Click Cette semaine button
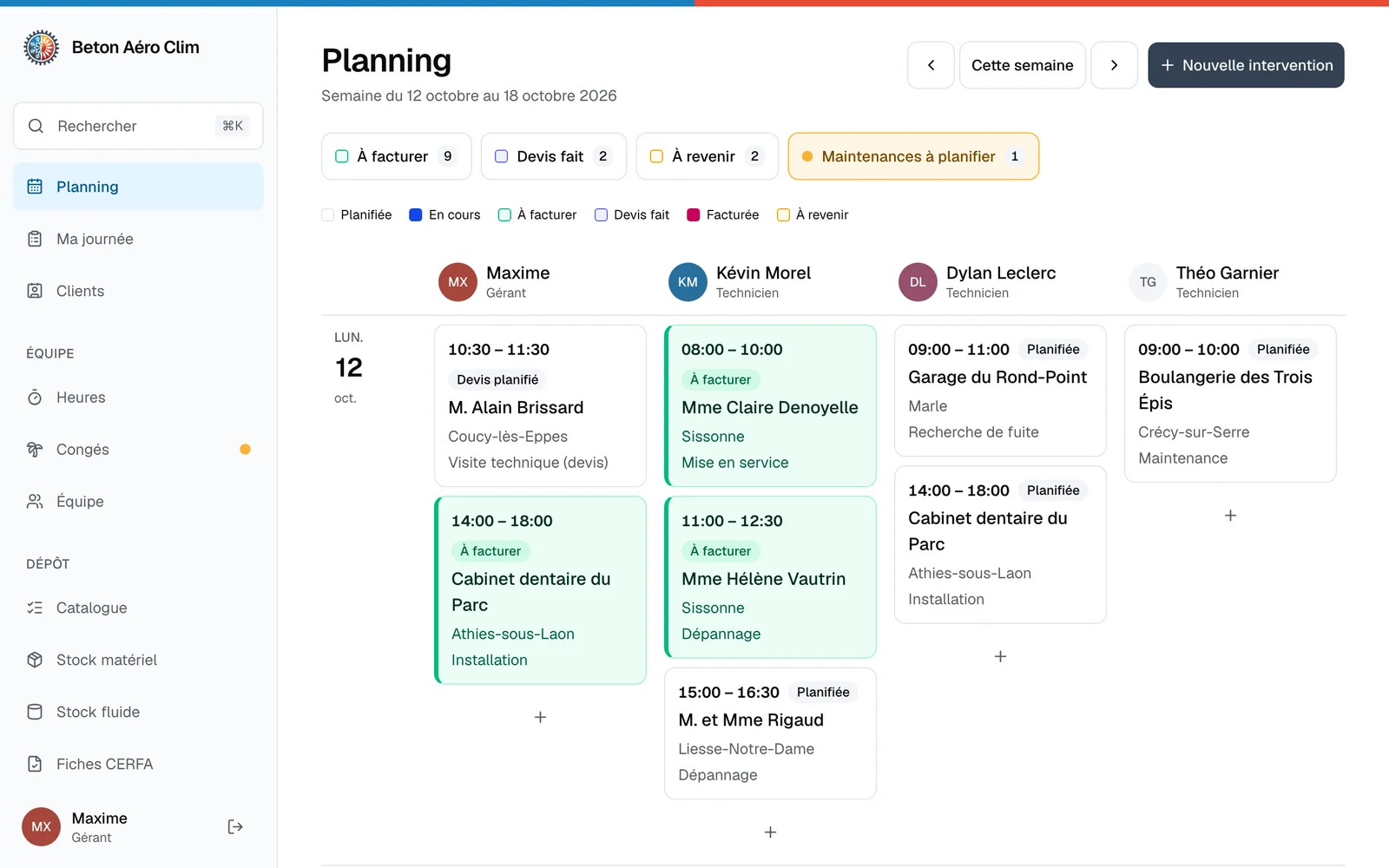 1023,65
